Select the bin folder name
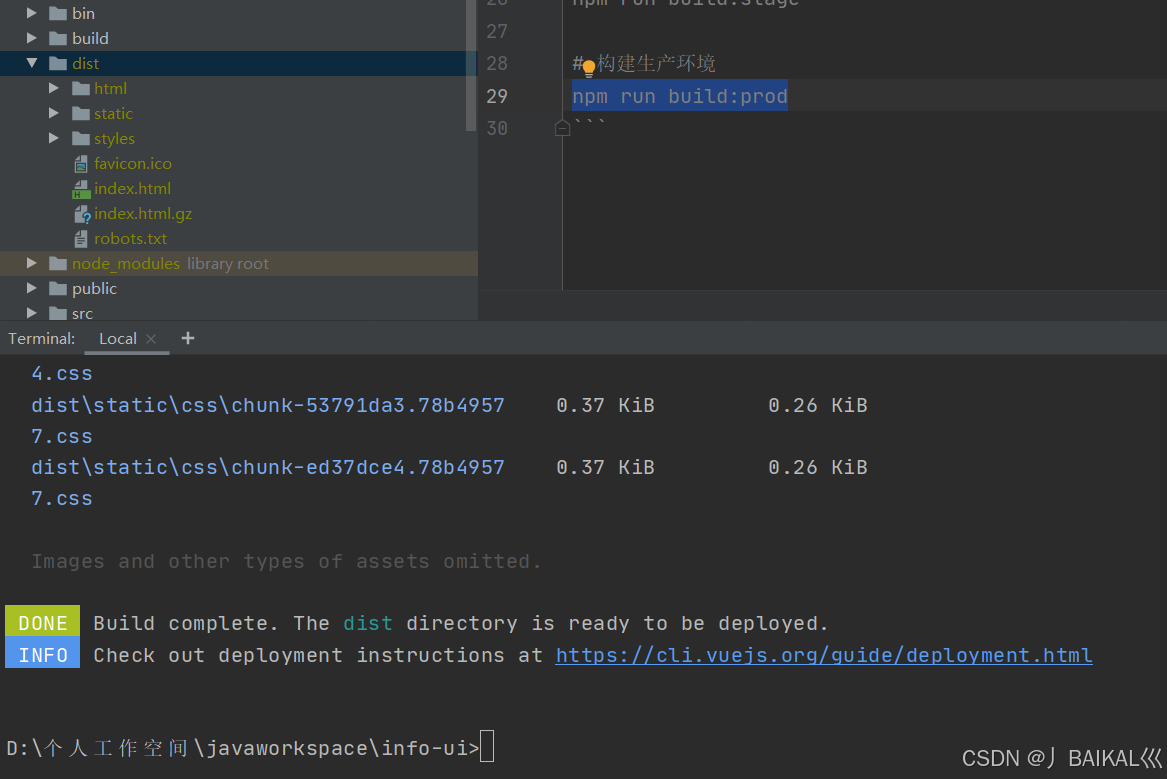 pos(83,13)
